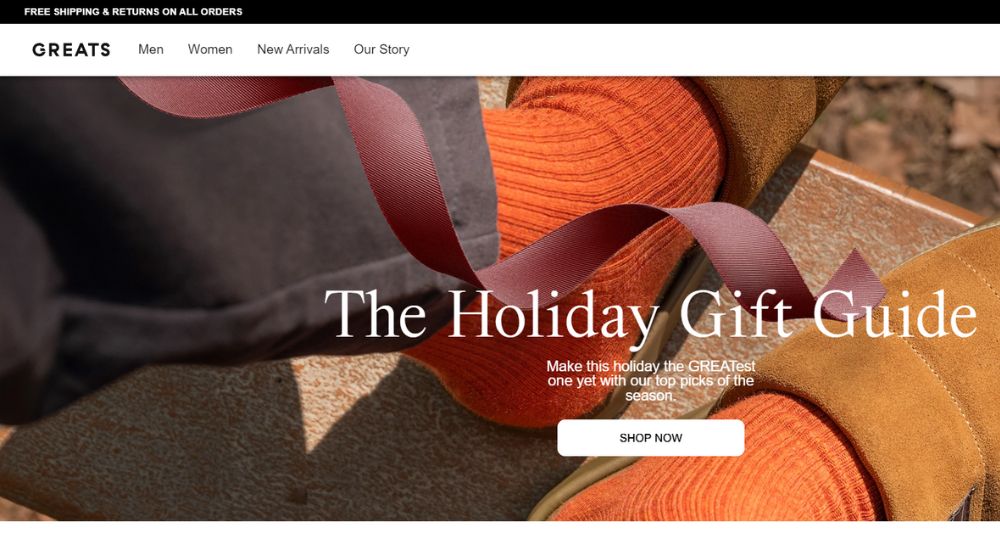Browse the men's collection from navigation
Screen dimensions: 1000x550
(x=151, y=49)
